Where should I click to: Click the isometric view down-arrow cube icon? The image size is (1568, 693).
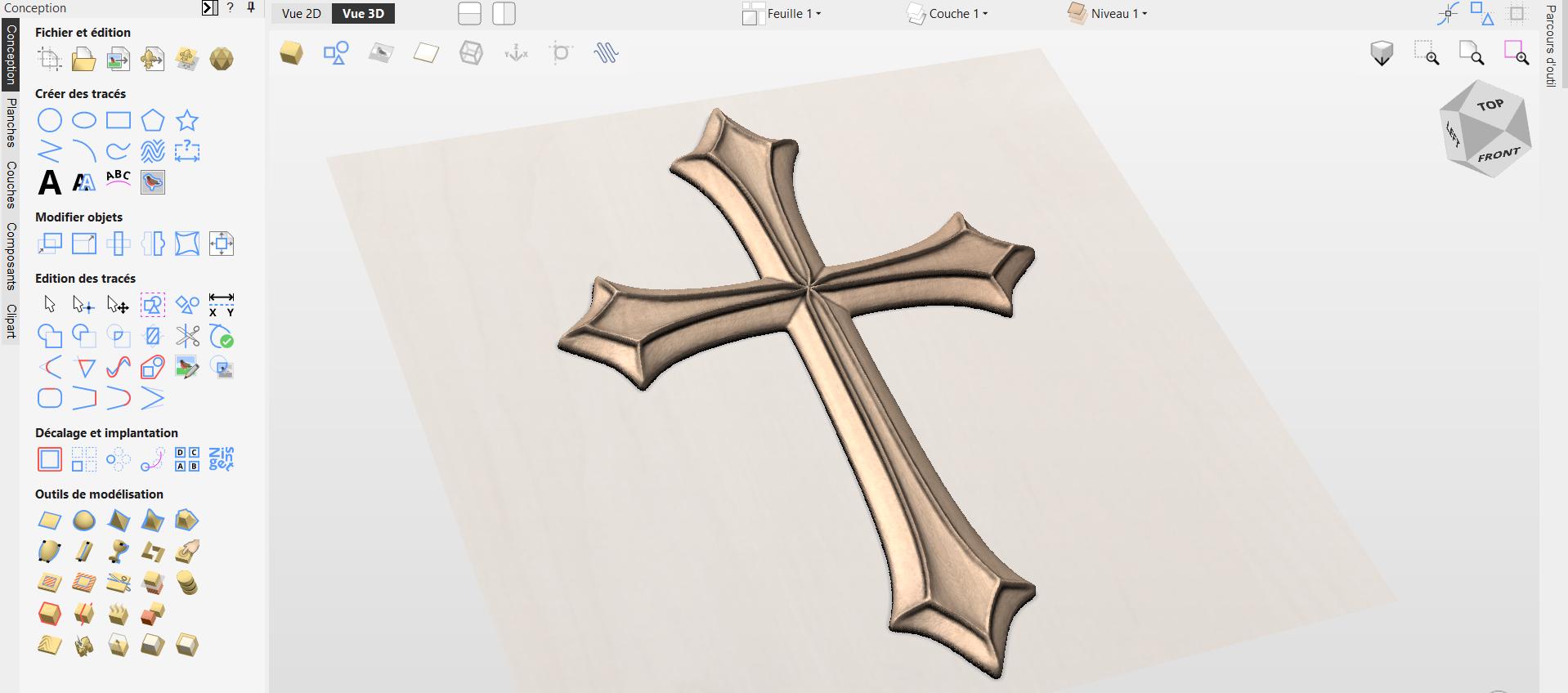click(1382, 53)
